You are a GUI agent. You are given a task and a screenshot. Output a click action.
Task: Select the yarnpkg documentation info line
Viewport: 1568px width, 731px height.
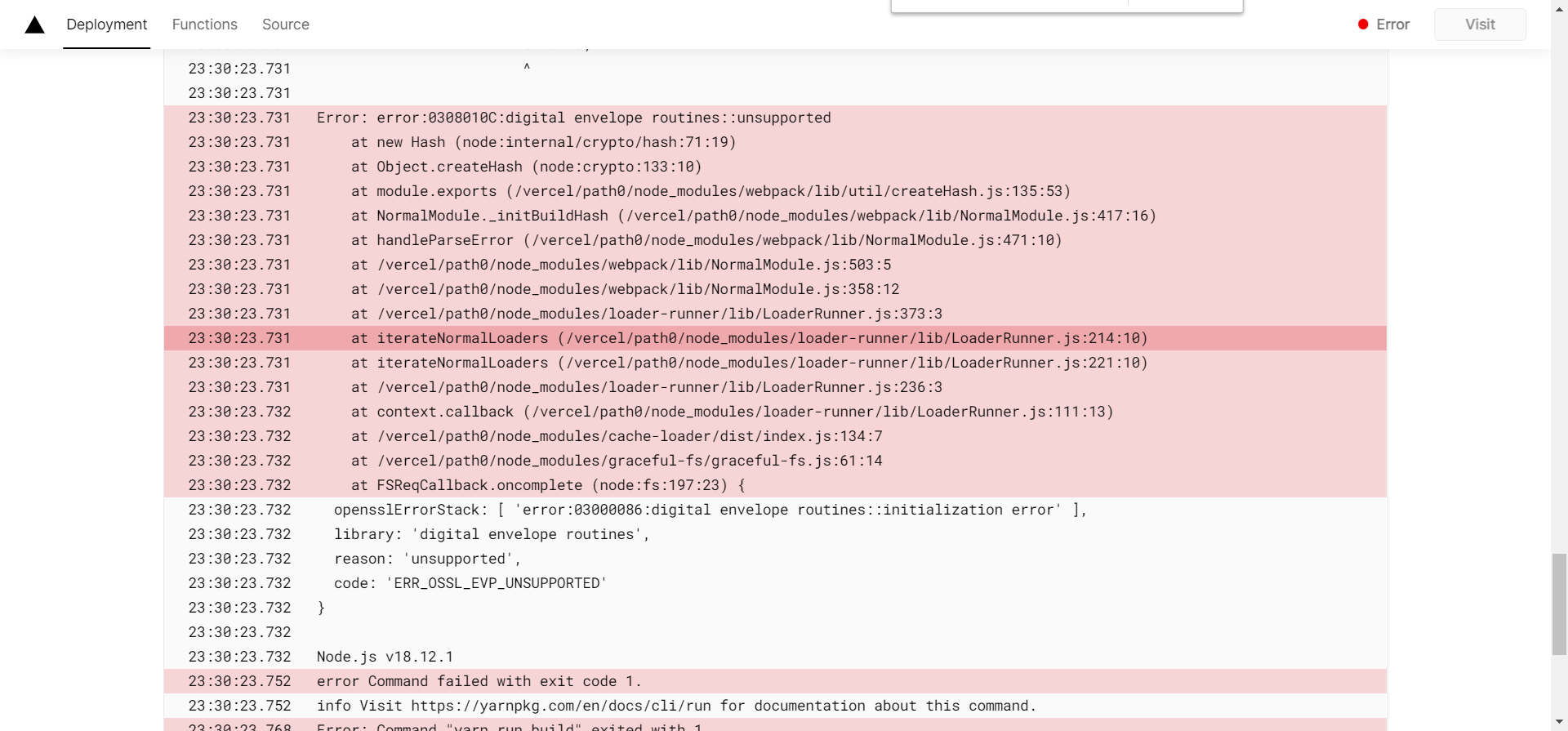click(775, 706)
